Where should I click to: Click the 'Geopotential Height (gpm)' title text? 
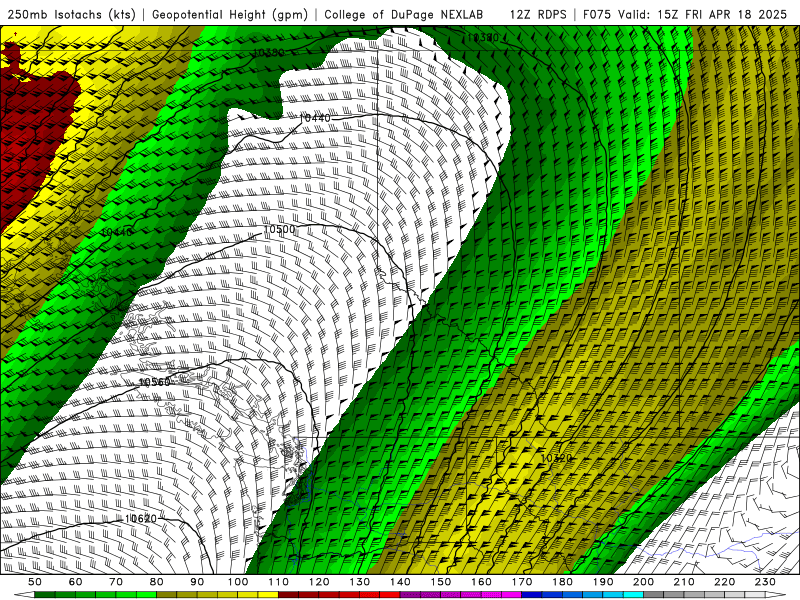click(x=230, y=15)
